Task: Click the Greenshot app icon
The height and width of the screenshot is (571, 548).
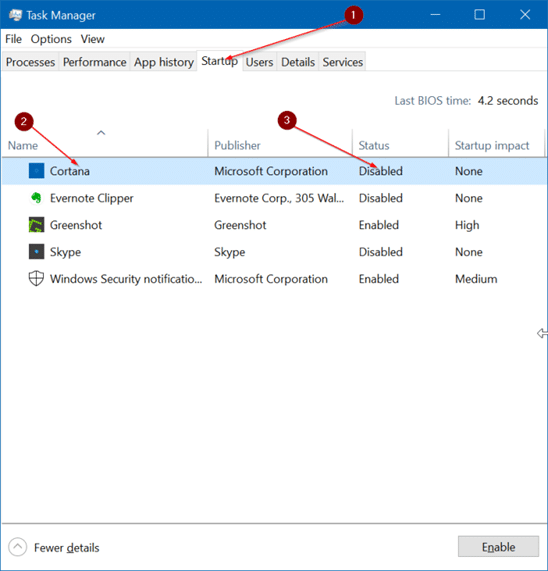Action: (x=36, y=225)
